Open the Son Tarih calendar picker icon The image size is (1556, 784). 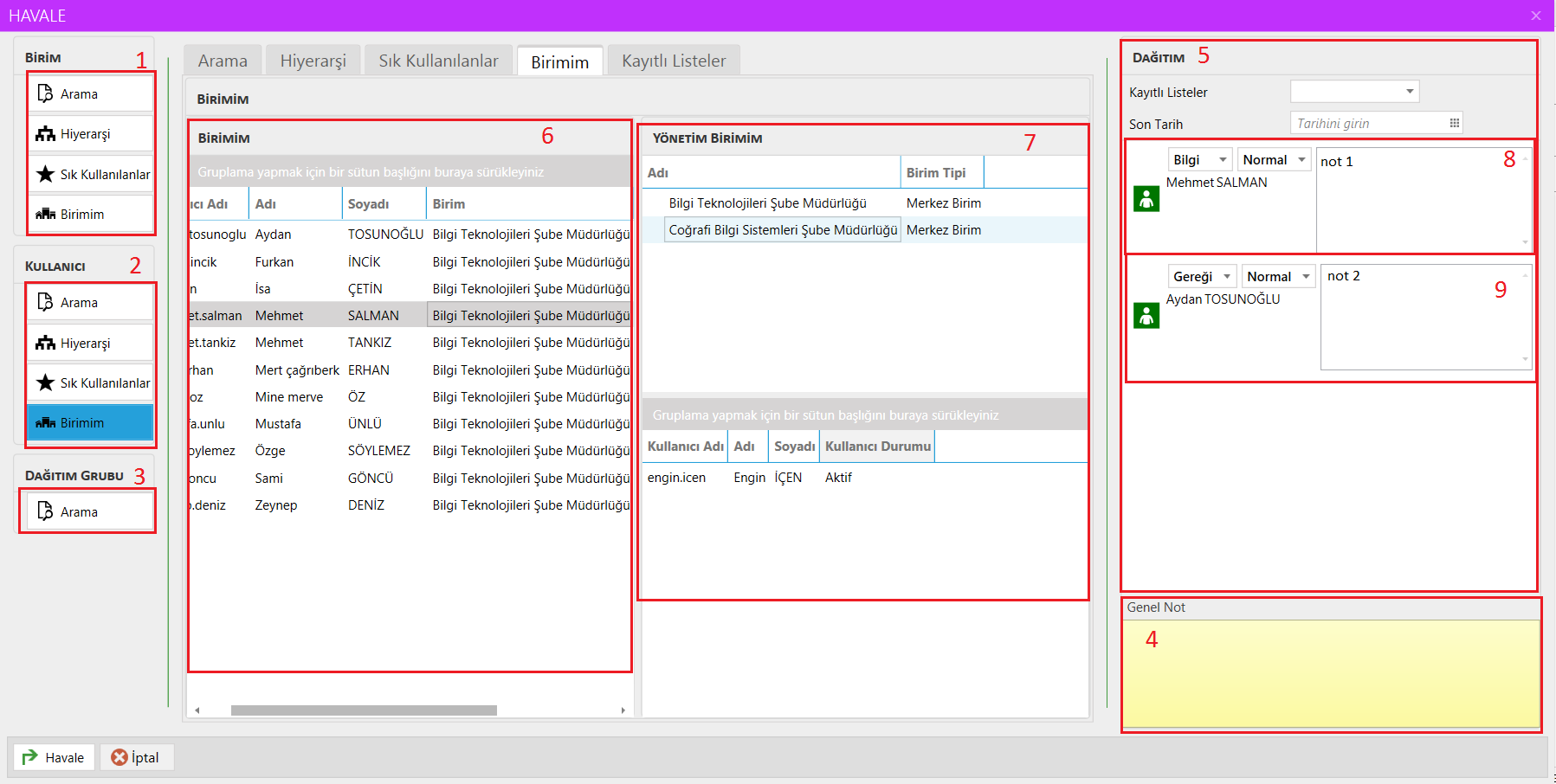point(1455,123)
